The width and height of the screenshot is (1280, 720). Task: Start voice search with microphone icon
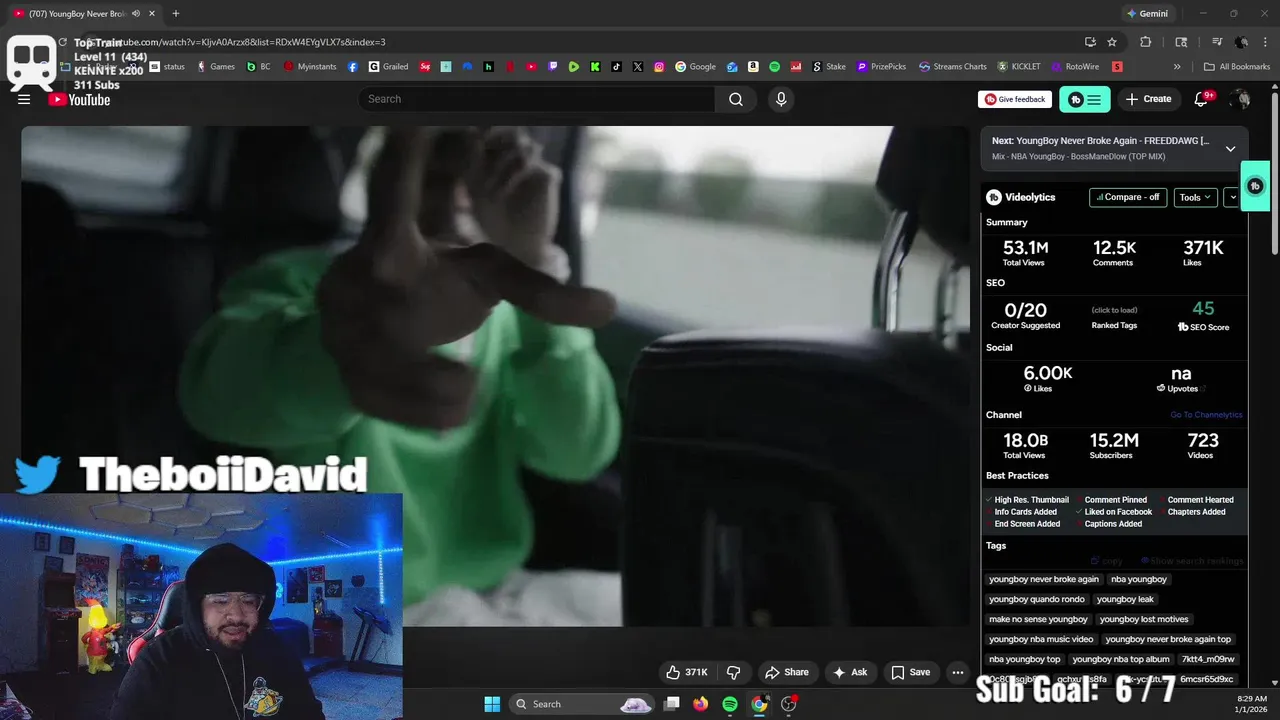[781, 99]
